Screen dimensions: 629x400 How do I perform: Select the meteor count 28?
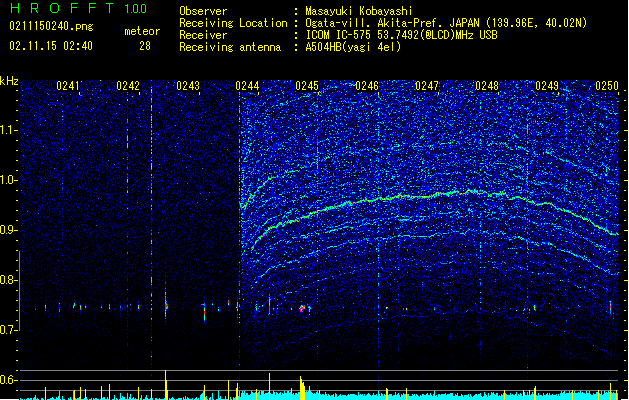tap(145, 46)
